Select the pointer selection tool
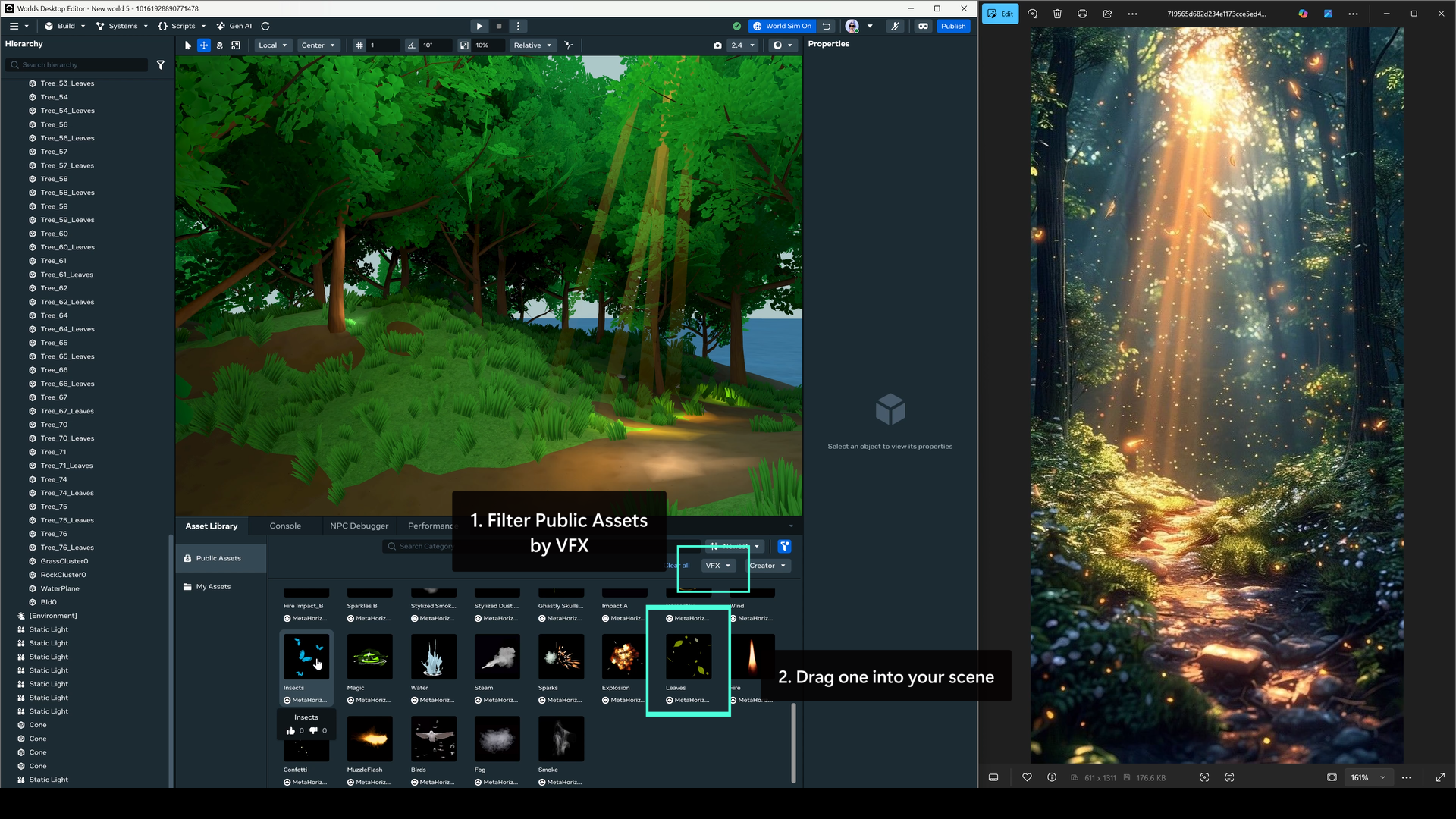Viewport: 1456px width, 819px height. click(187, 45)
